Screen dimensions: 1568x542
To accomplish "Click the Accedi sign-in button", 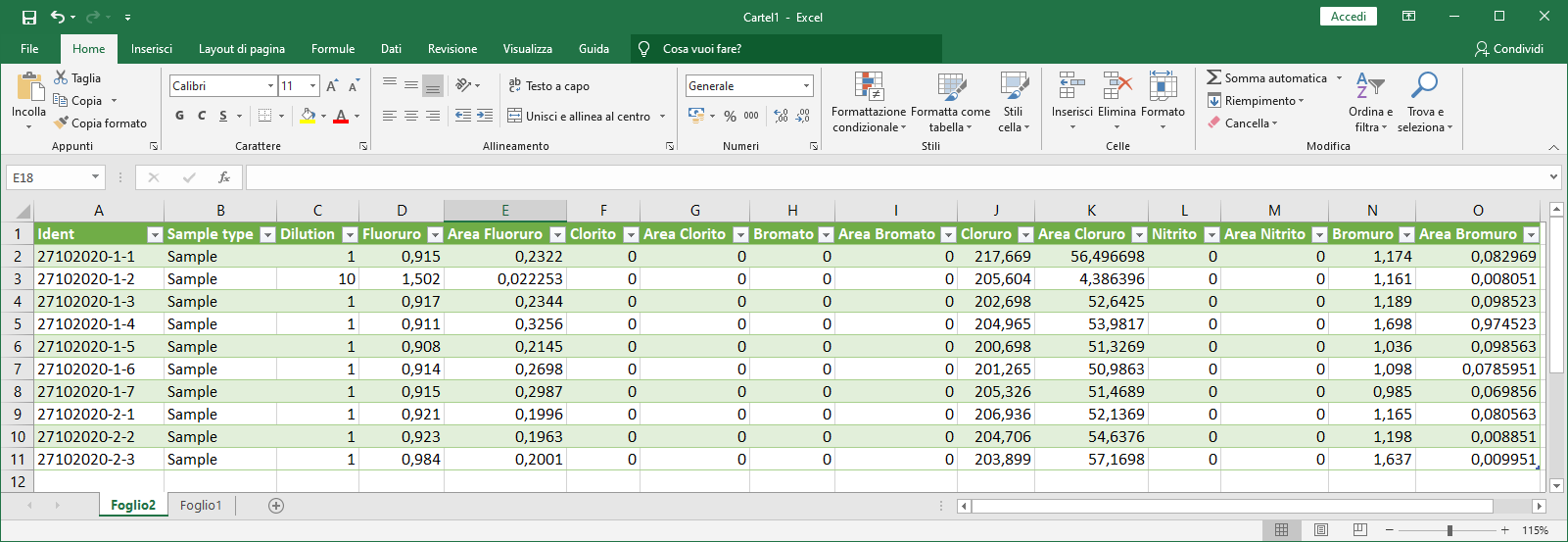I will tap(1349, 17).
